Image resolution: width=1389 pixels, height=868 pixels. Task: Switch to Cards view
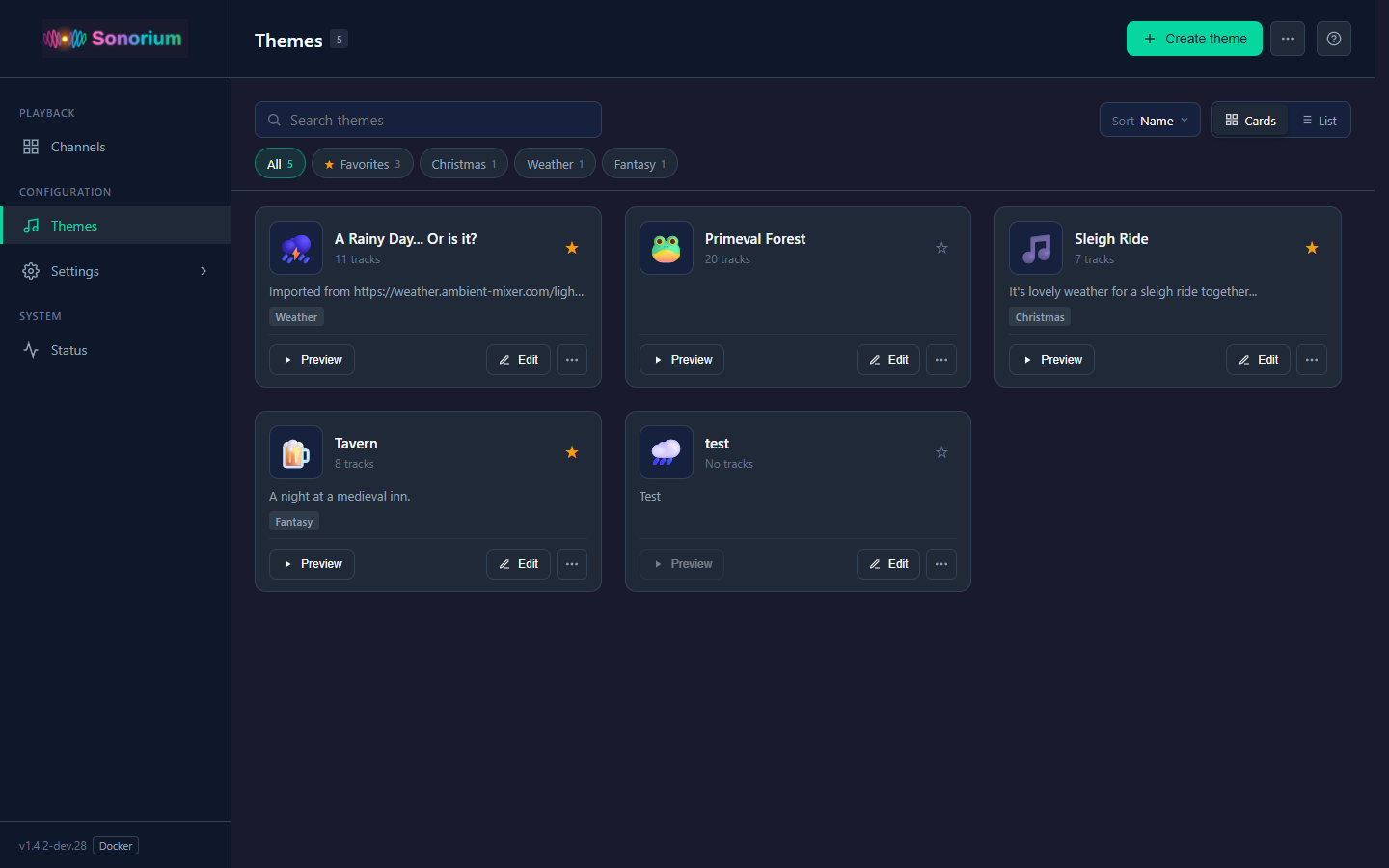point(1250,121)
